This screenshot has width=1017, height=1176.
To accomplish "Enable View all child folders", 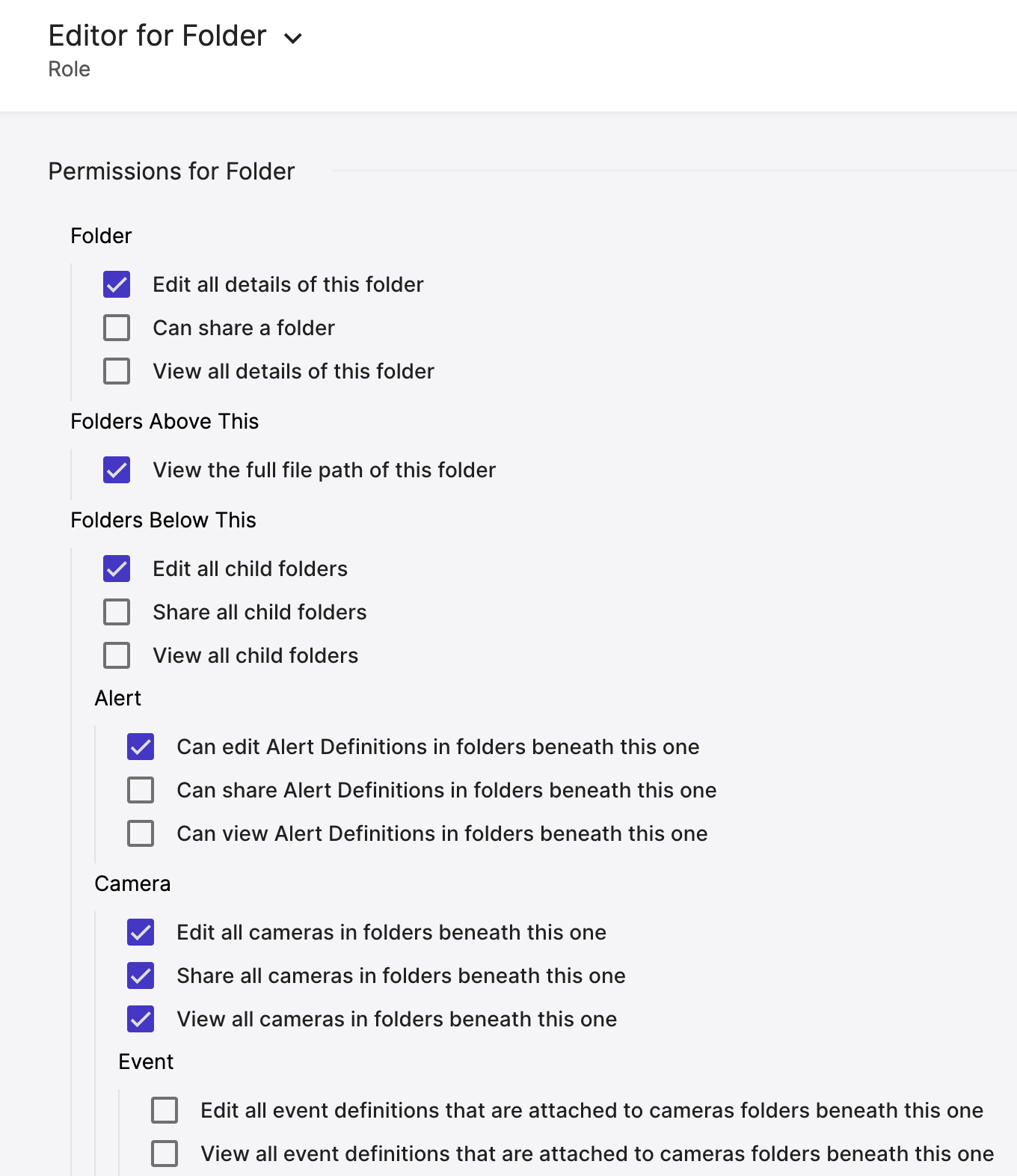I will pos(117,655).
